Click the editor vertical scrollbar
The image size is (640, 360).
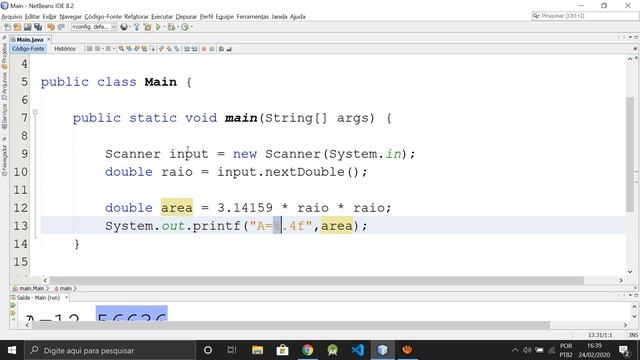pyautogui.click(x=630, y=155)
